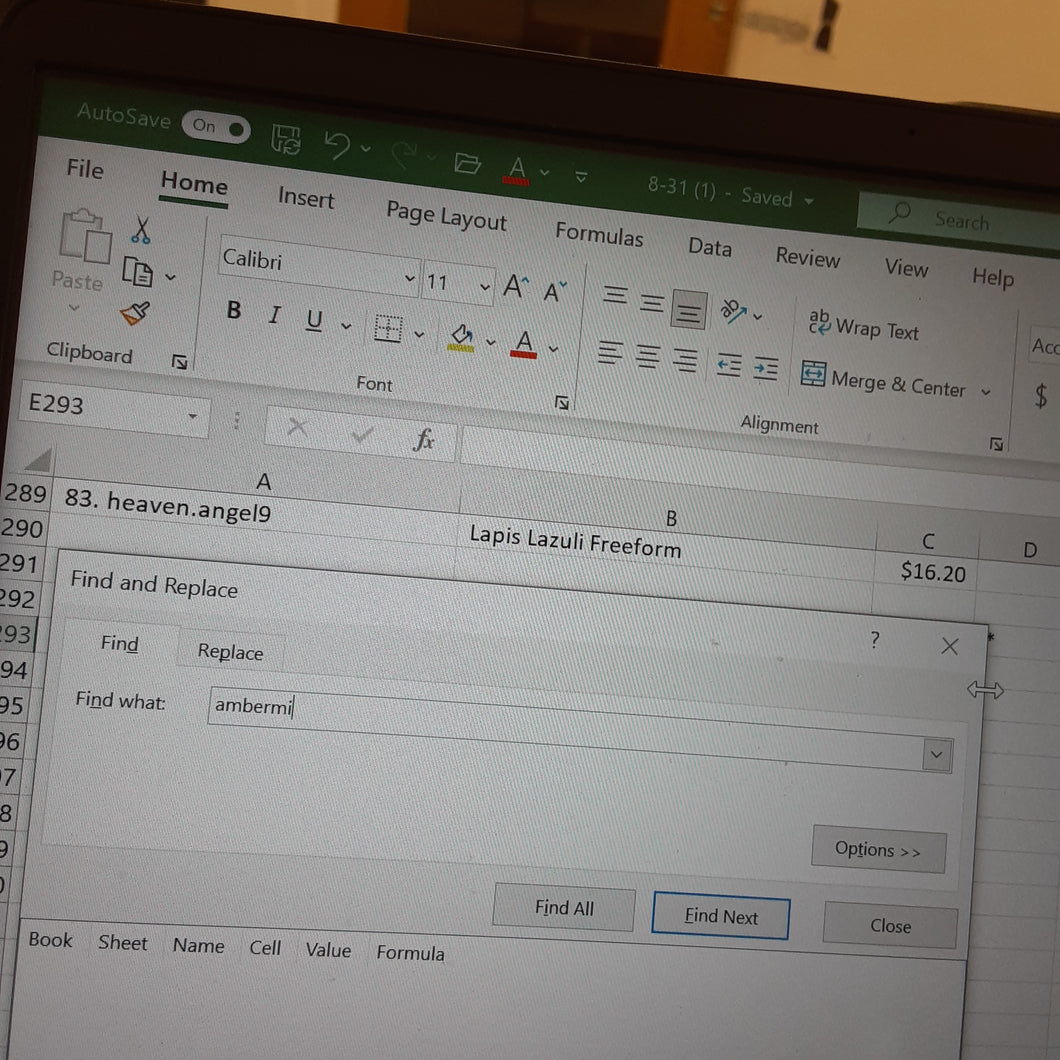The image size is (1060, 1060).
Task: Click the Undo arrow in title bar
Action: point(337,144)
